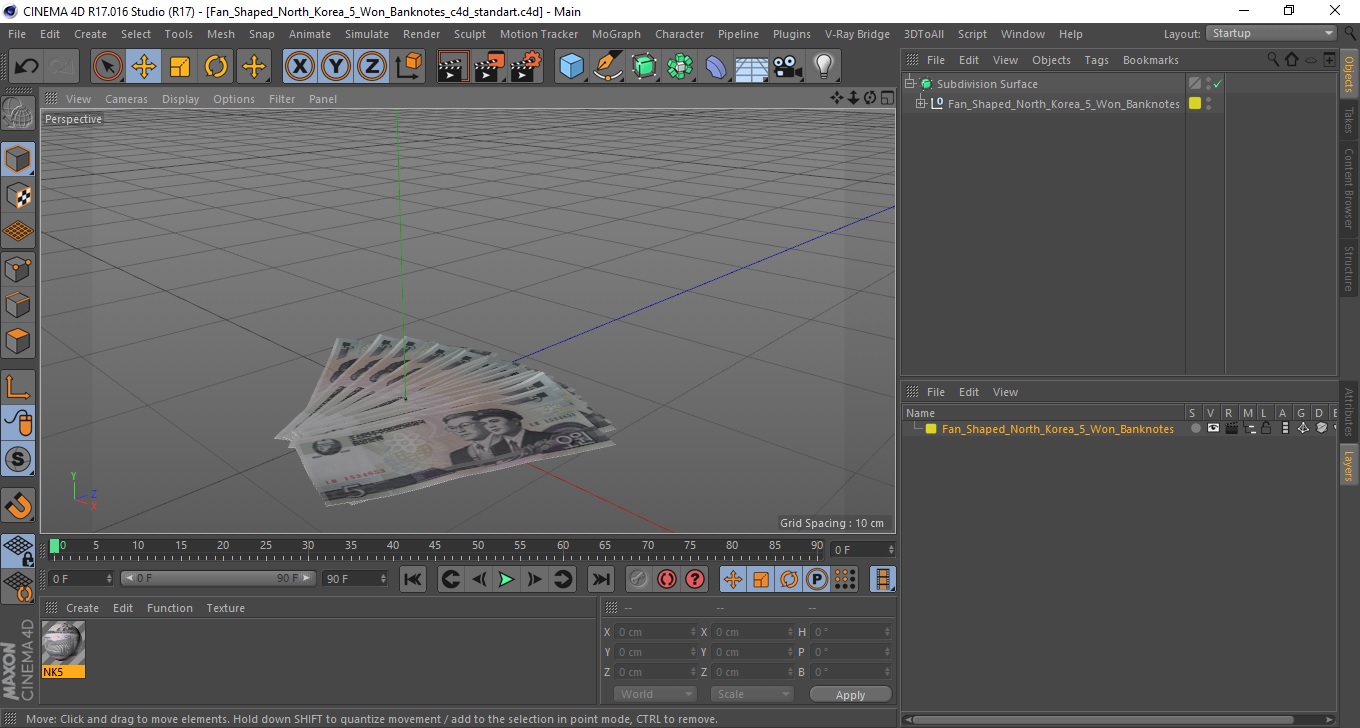Open the Scale mode dropdown
The width and height of the screenshot is (1360, 728).
(752, 694)
